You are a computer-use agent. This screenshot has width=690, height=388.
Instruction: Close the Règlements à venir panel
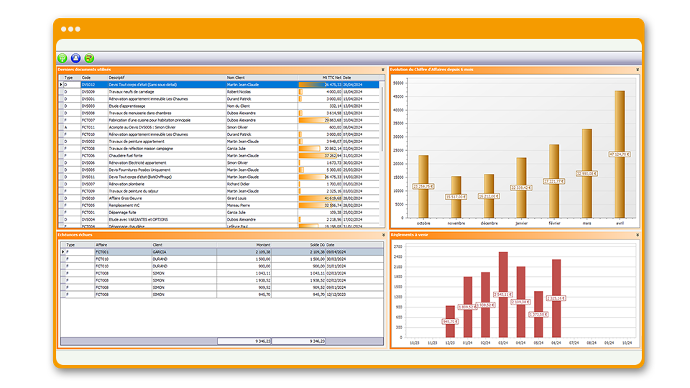point(638,235)
